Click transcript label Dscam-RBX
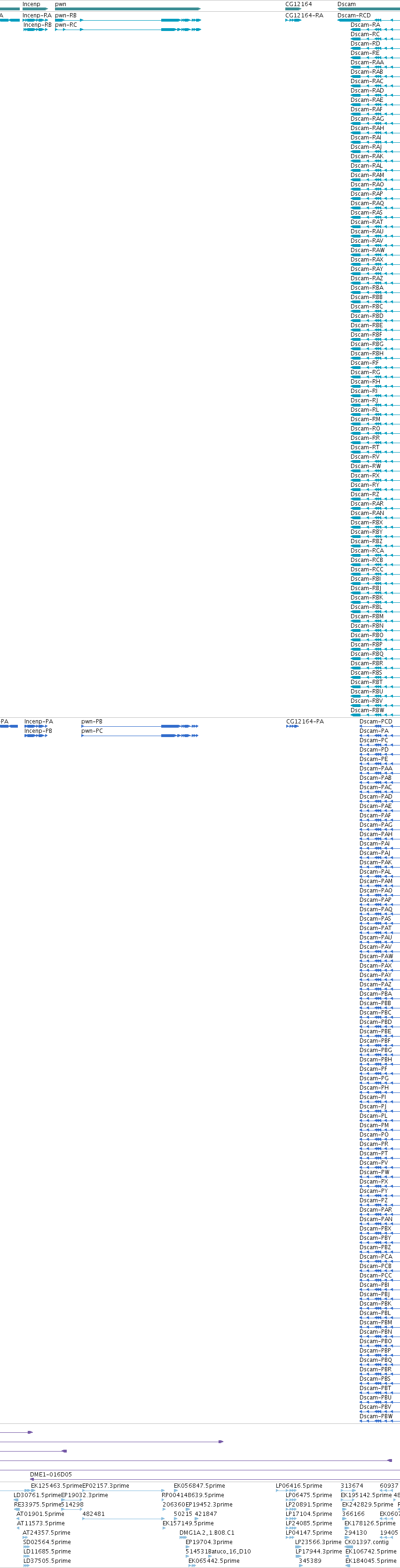Image resolution: width=400 pixels, height=1568 pixels. coord(367,522)
